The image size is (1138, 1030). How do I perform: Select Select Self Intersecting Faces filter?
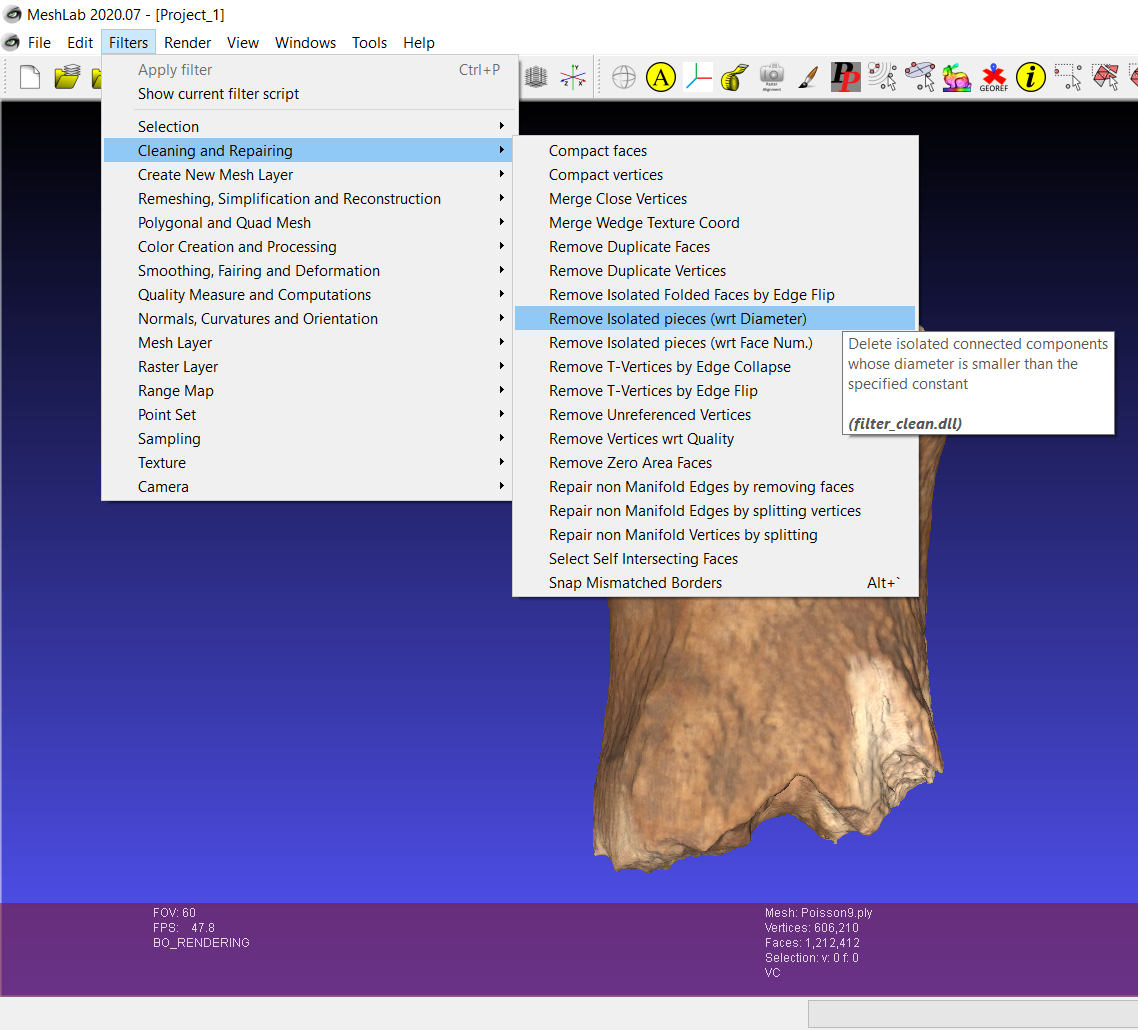[715, 557]
